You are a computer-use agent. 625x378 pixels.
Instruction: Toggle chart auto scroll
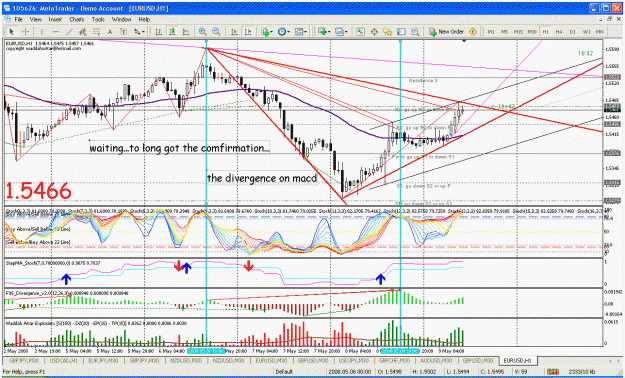tap(234, 32)
